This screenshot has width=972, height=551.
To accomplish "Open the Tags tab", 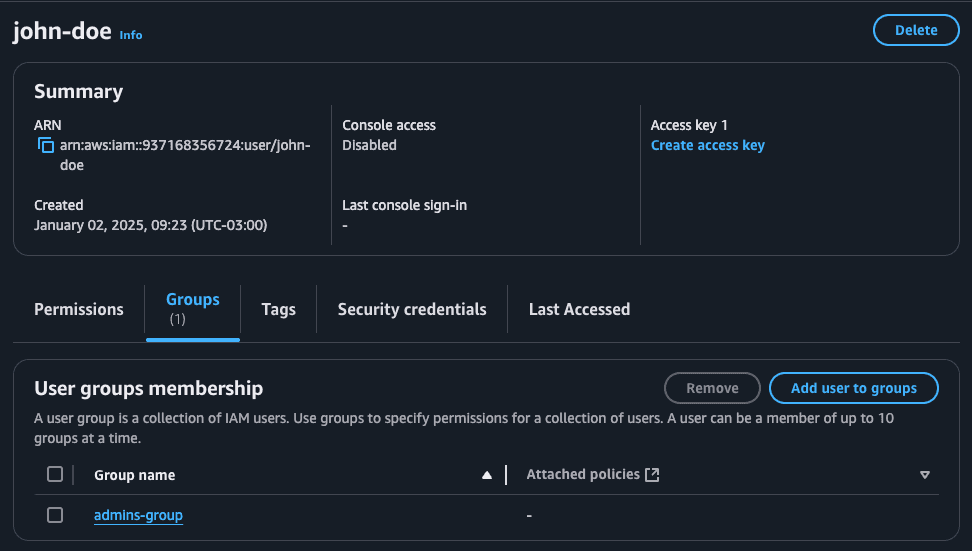I will (278, 309).
